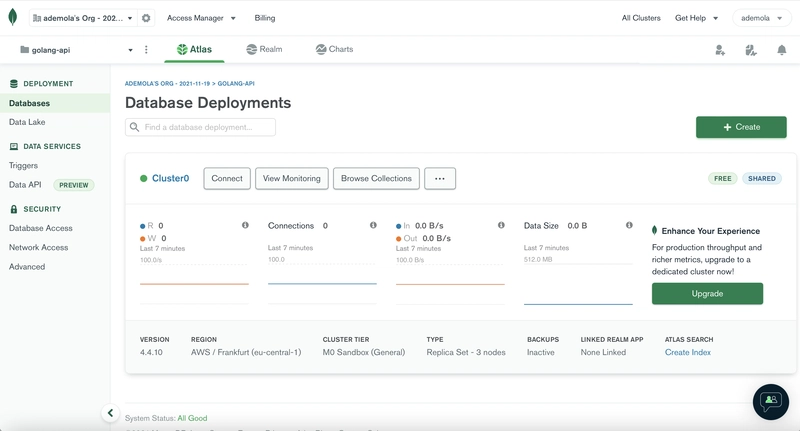Focus the Find a database deployment field
The width and height of the screenshot is (800, 431).
[201, 127]
